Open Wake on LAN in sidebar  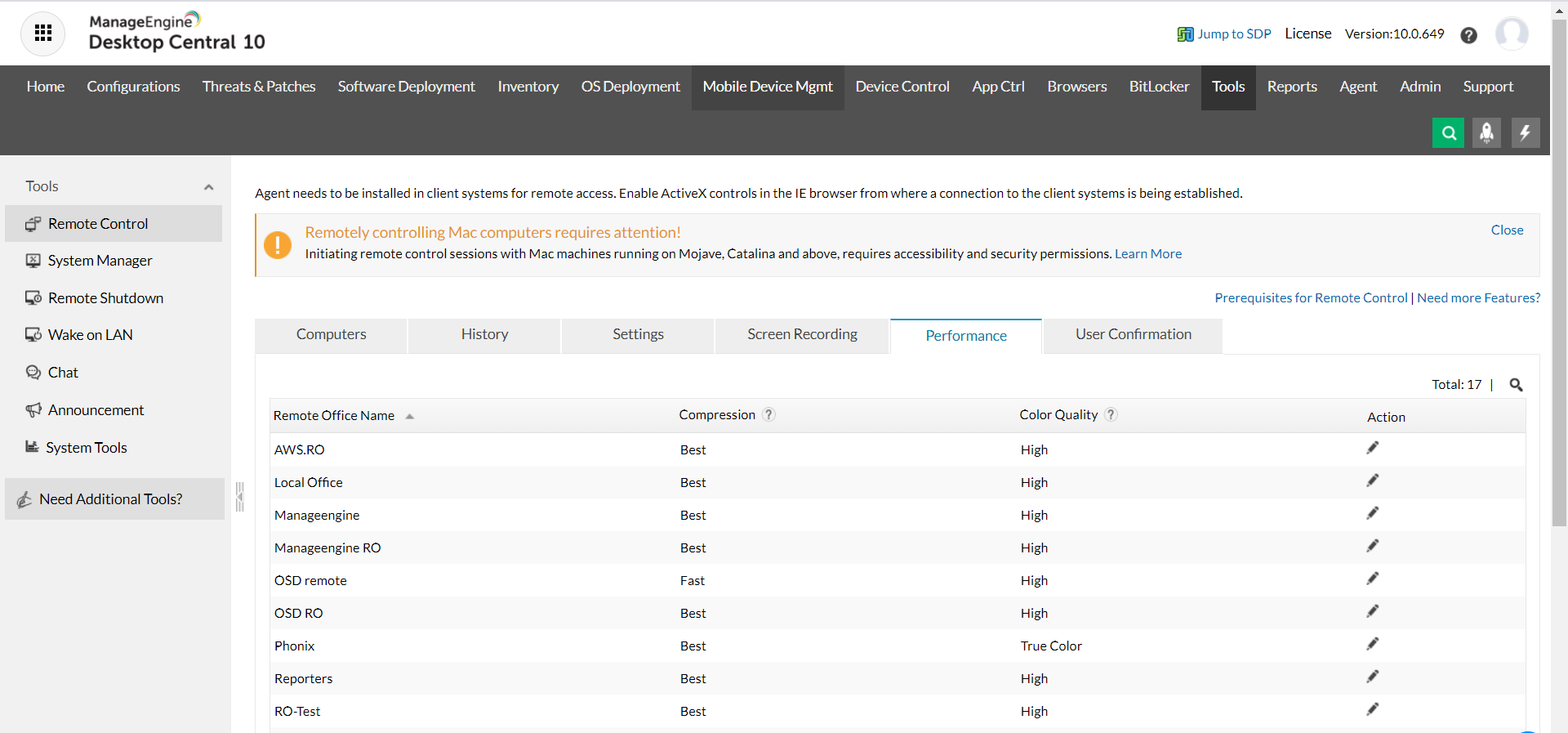[x=90, y=335]
